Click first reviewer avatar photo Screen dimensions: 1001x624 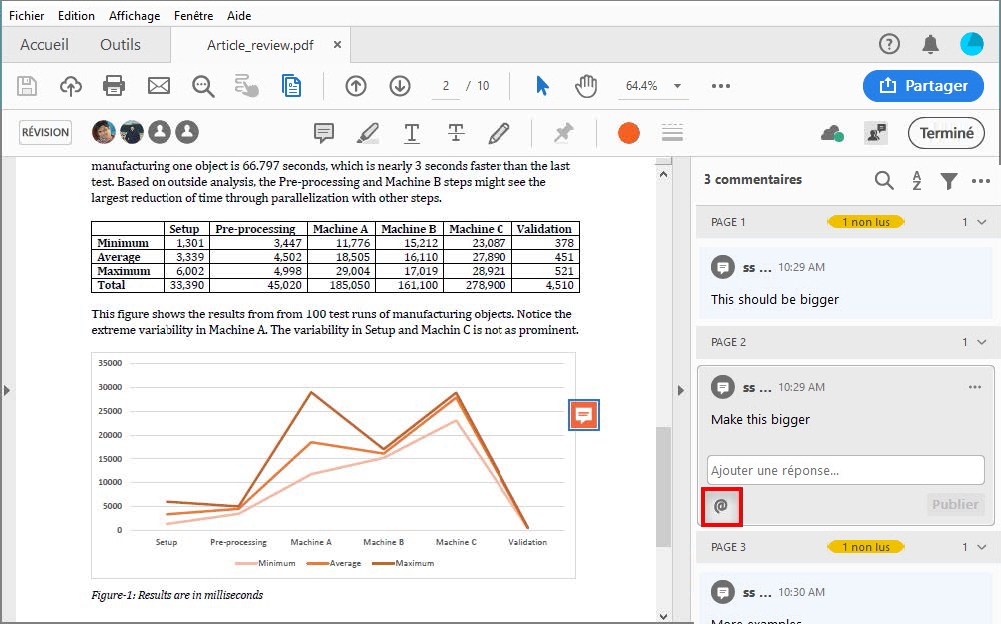click(103, 132)
